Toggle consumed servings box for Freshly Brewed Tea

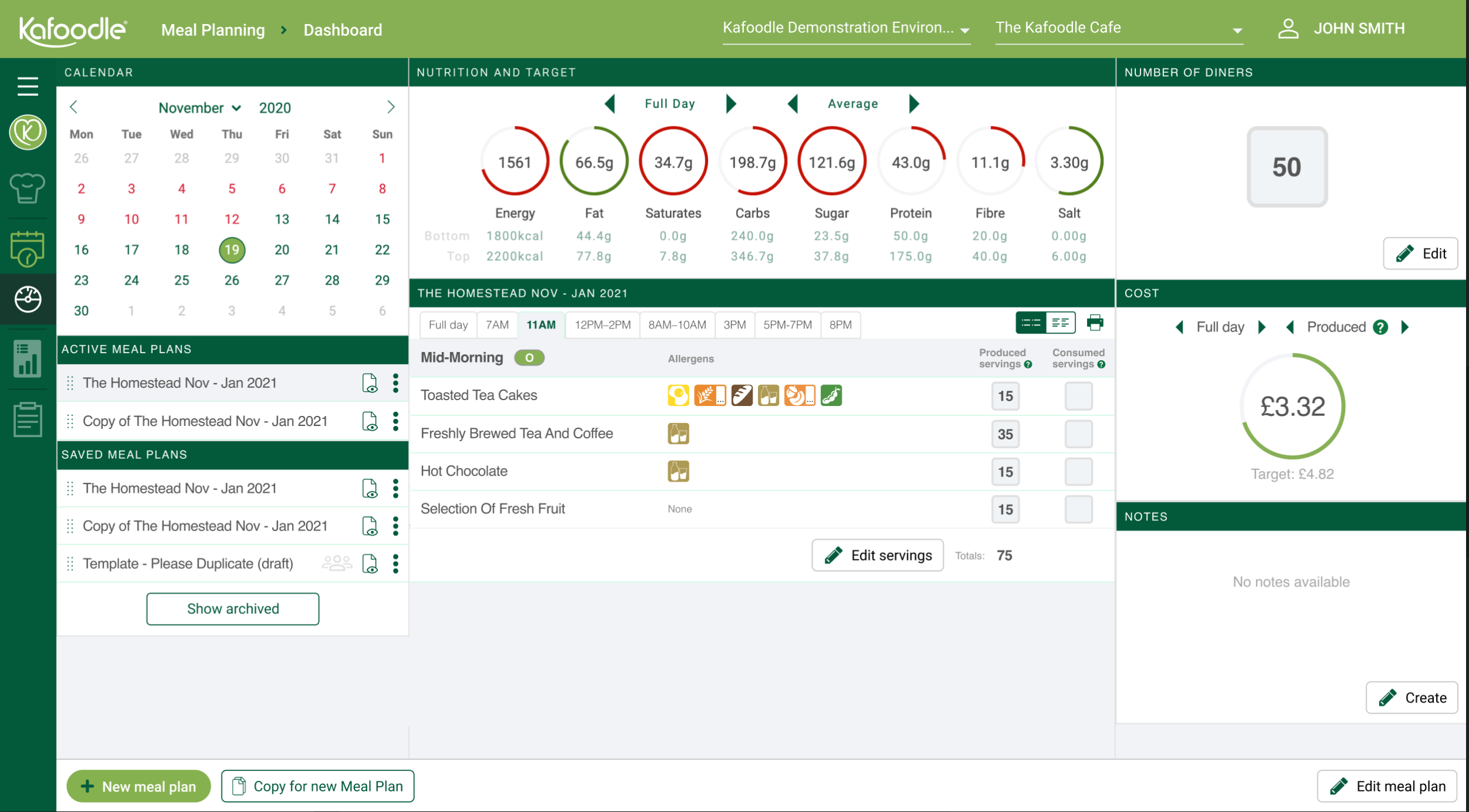1078,434
